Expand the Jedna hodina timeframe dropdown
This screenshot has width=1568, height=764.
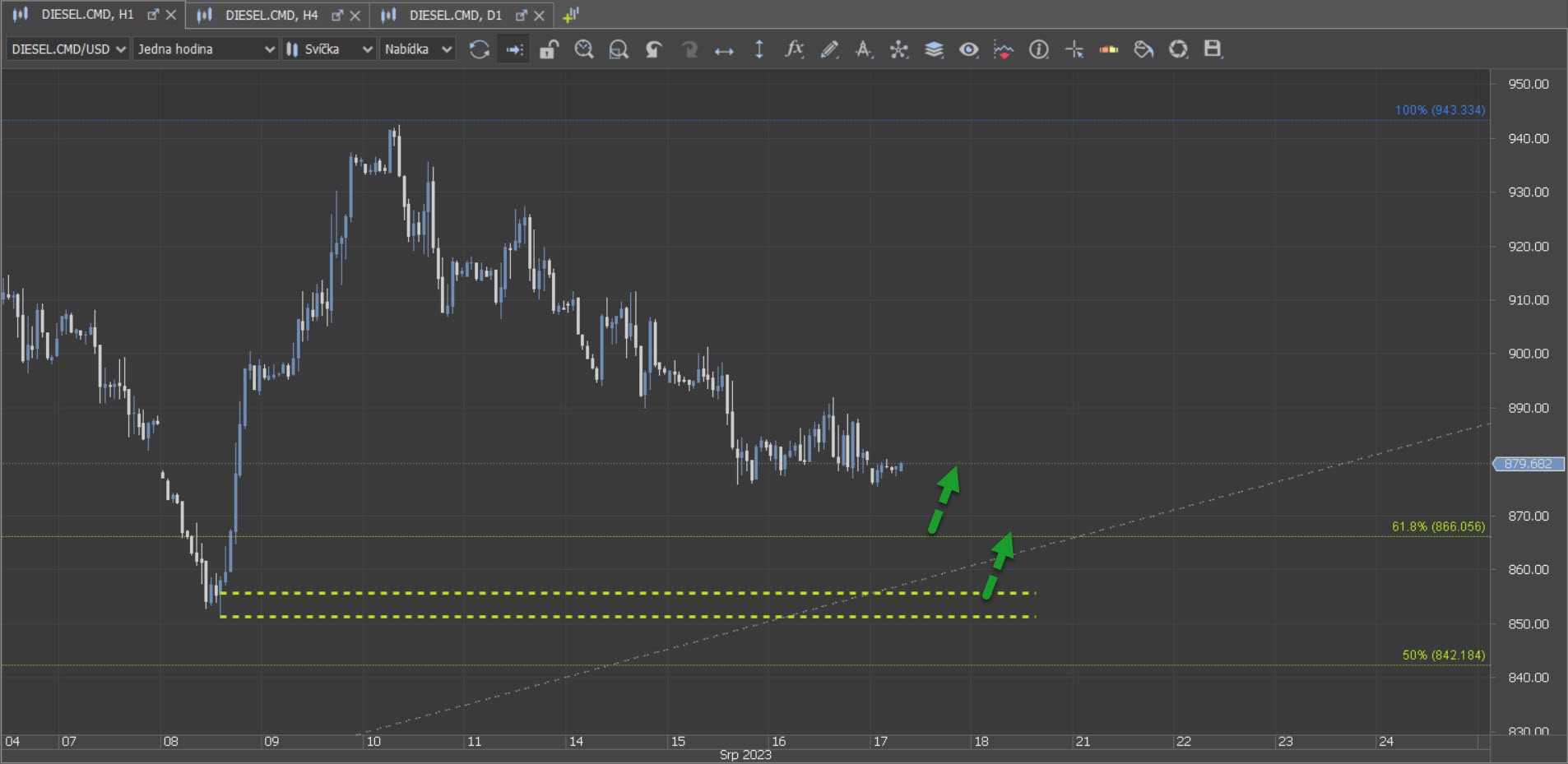(x=206, y=49)
